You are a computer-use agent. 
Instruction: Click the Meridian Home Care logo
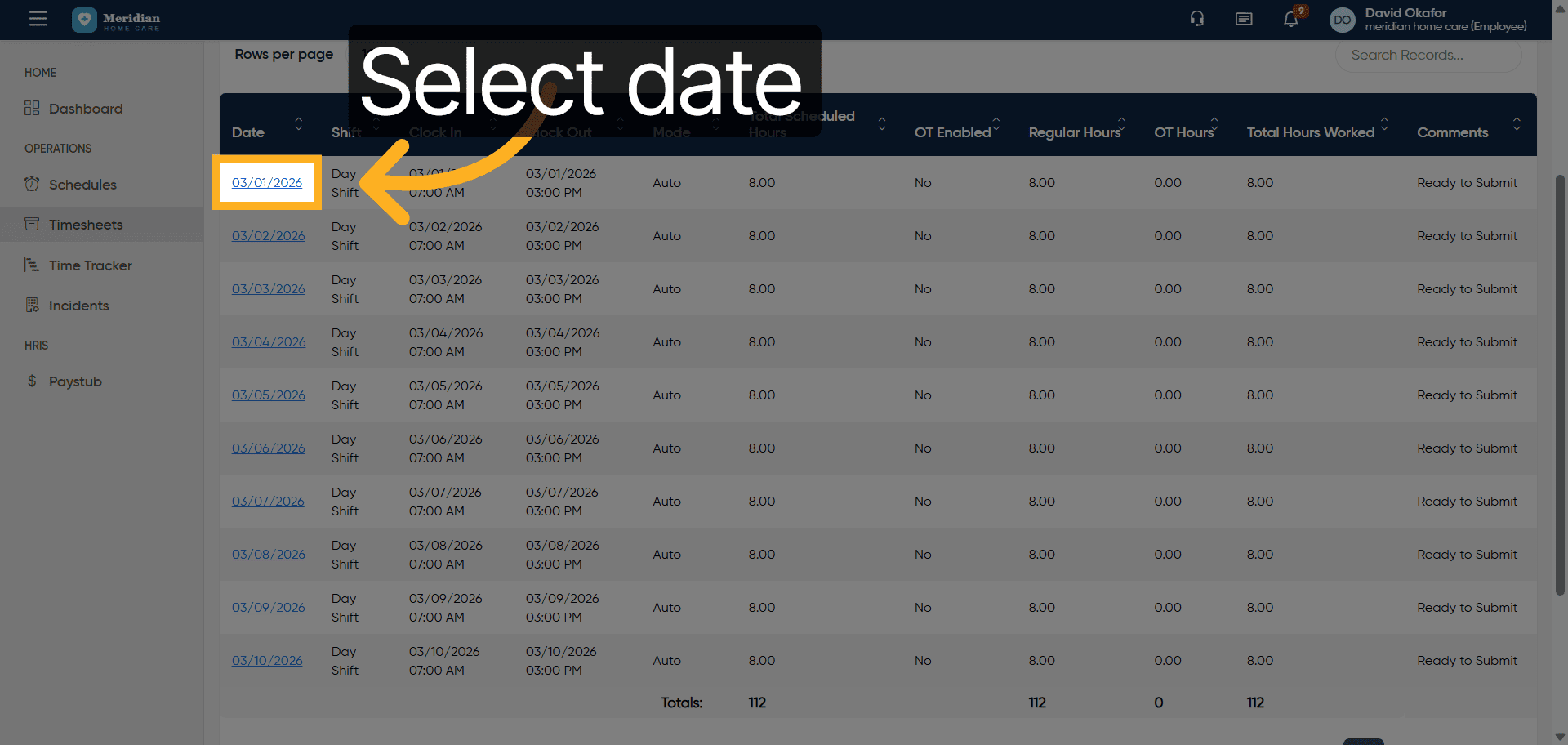coord(117,20)
